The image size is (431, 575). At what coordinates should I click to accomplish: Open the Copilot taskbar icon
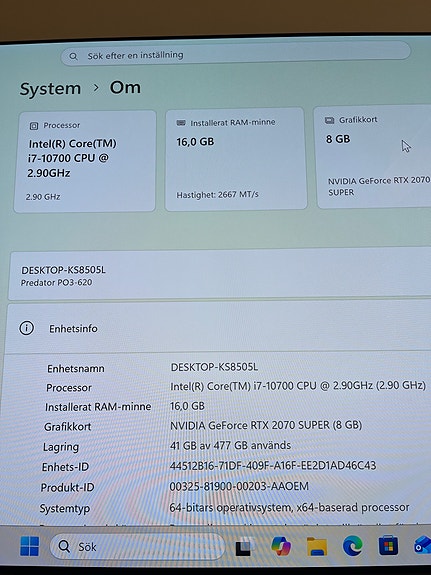point(281,546)
